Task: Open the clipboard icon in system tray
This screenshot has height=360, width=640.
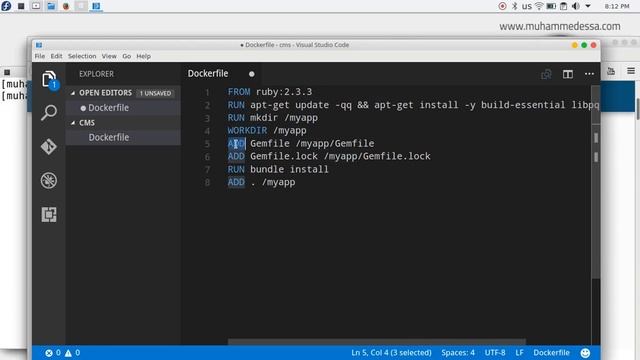Action: pyautogui.click(x=563, y=6)
